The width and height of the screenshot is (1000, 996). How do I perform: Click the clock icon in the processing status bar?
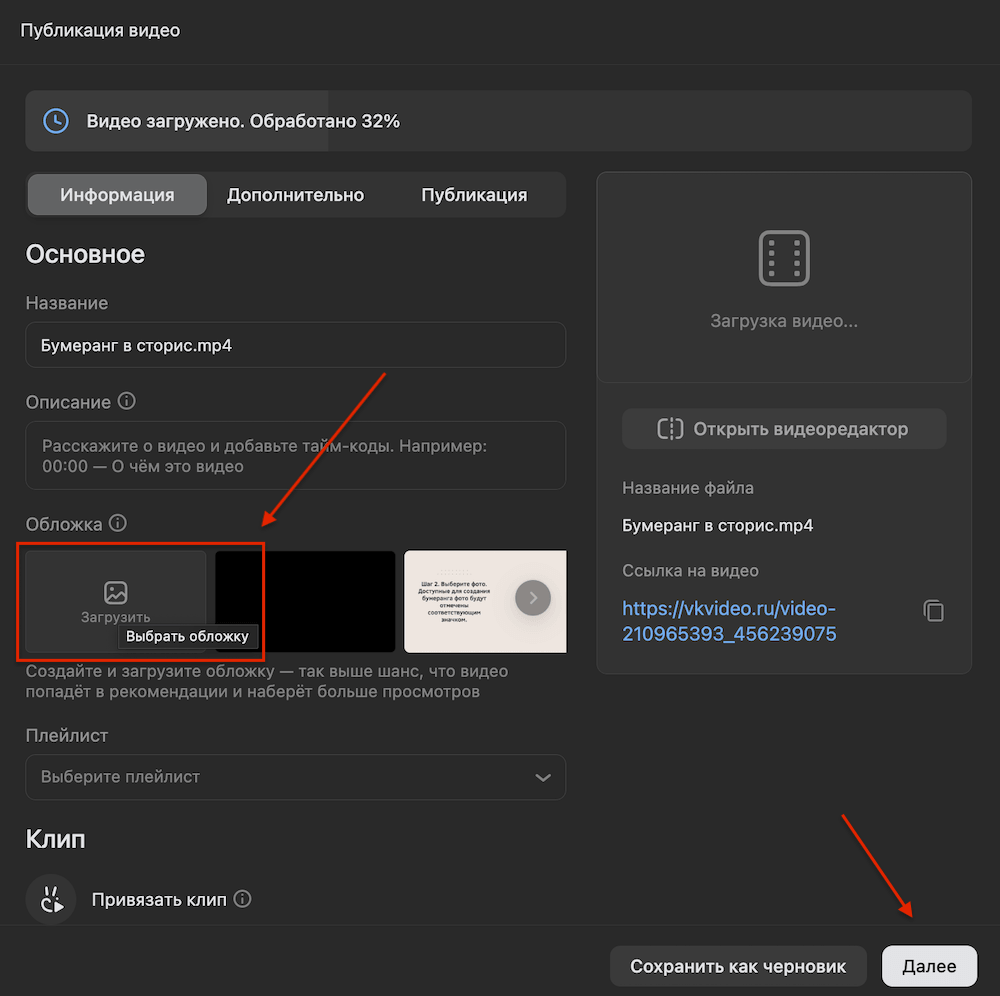coord(56,121)
